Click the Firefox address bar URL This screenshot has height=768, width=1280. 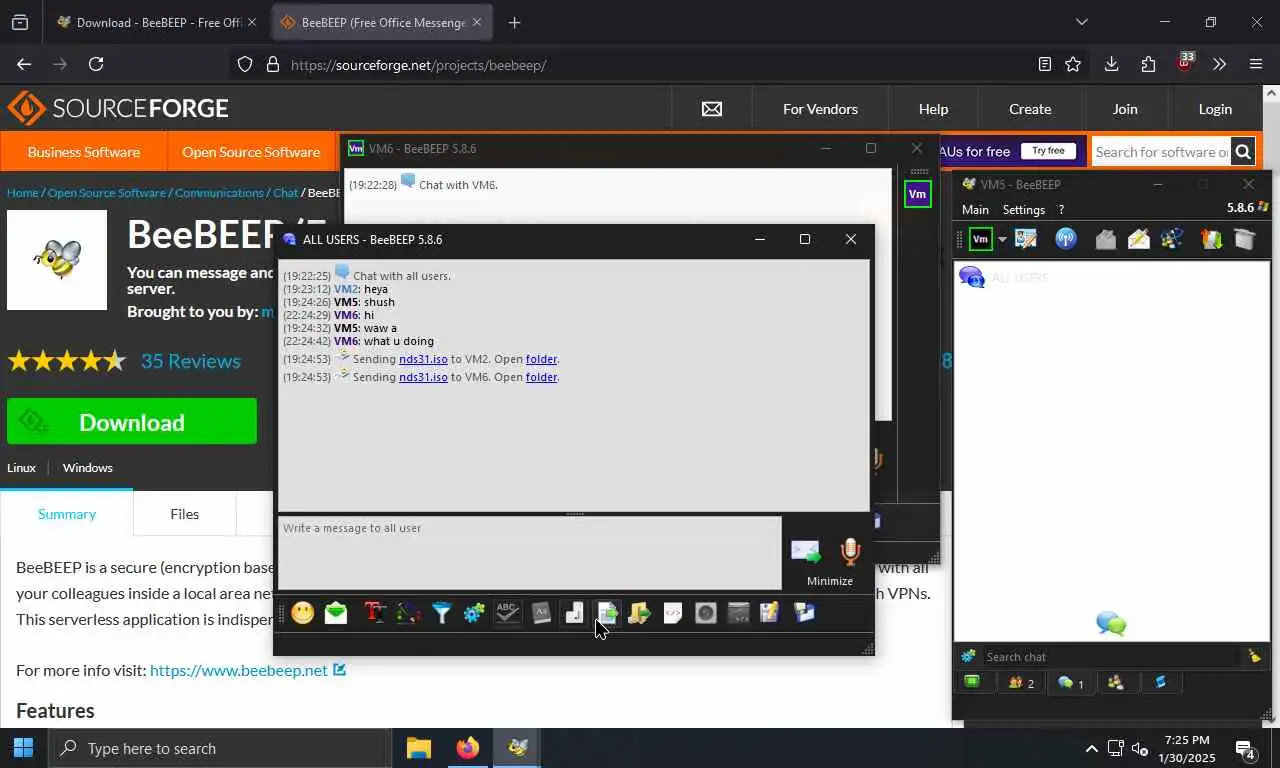pos(419,65)
